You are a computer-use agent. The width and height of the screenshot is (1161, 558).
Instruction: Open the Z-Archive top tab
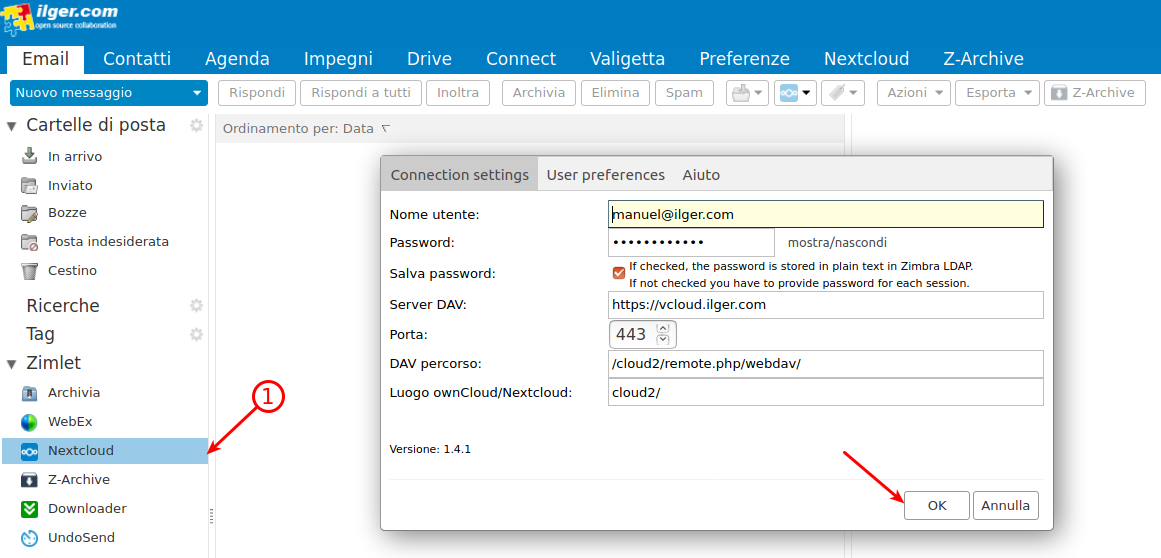[x=983, y=59]
